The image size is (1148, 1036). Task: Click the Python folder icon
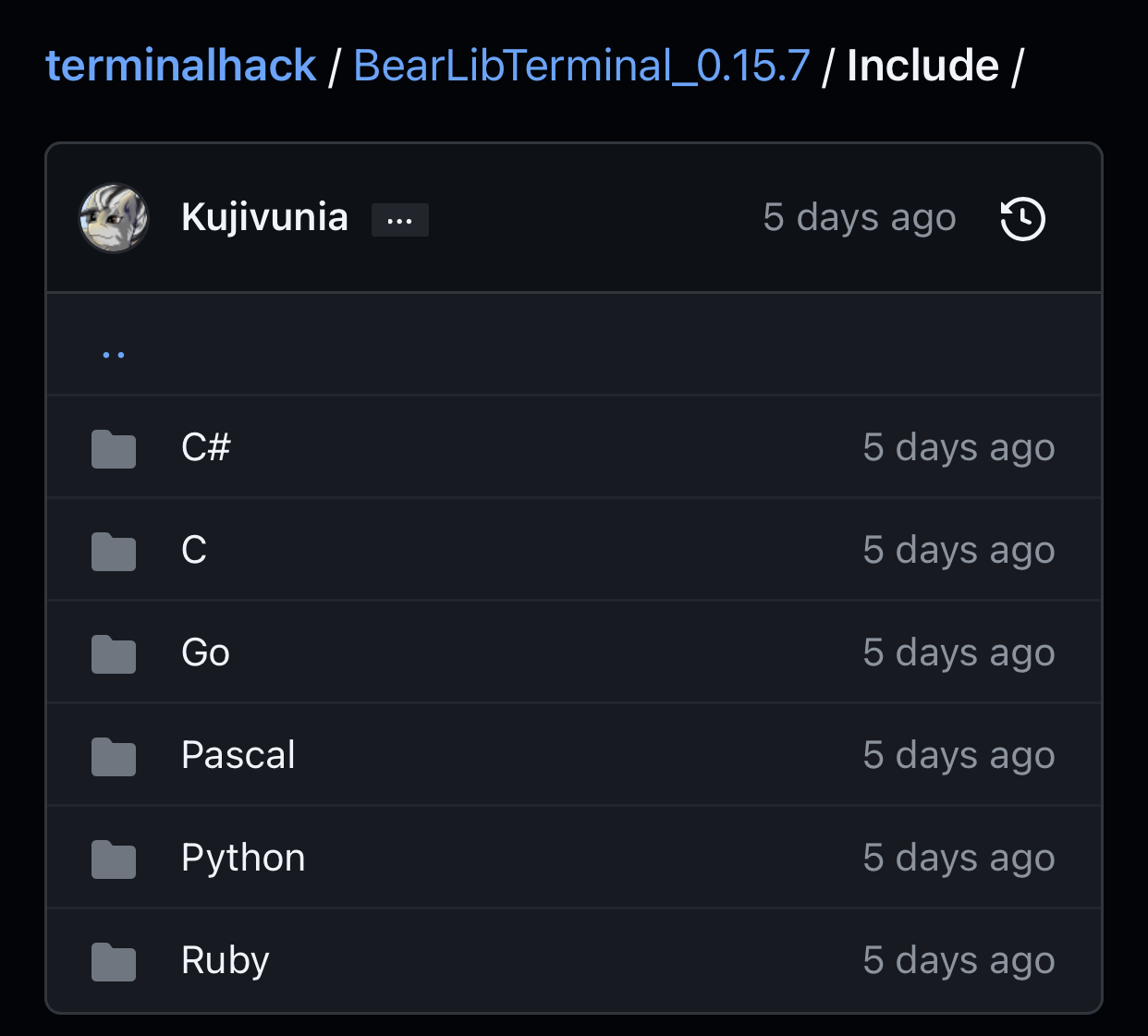114,859
